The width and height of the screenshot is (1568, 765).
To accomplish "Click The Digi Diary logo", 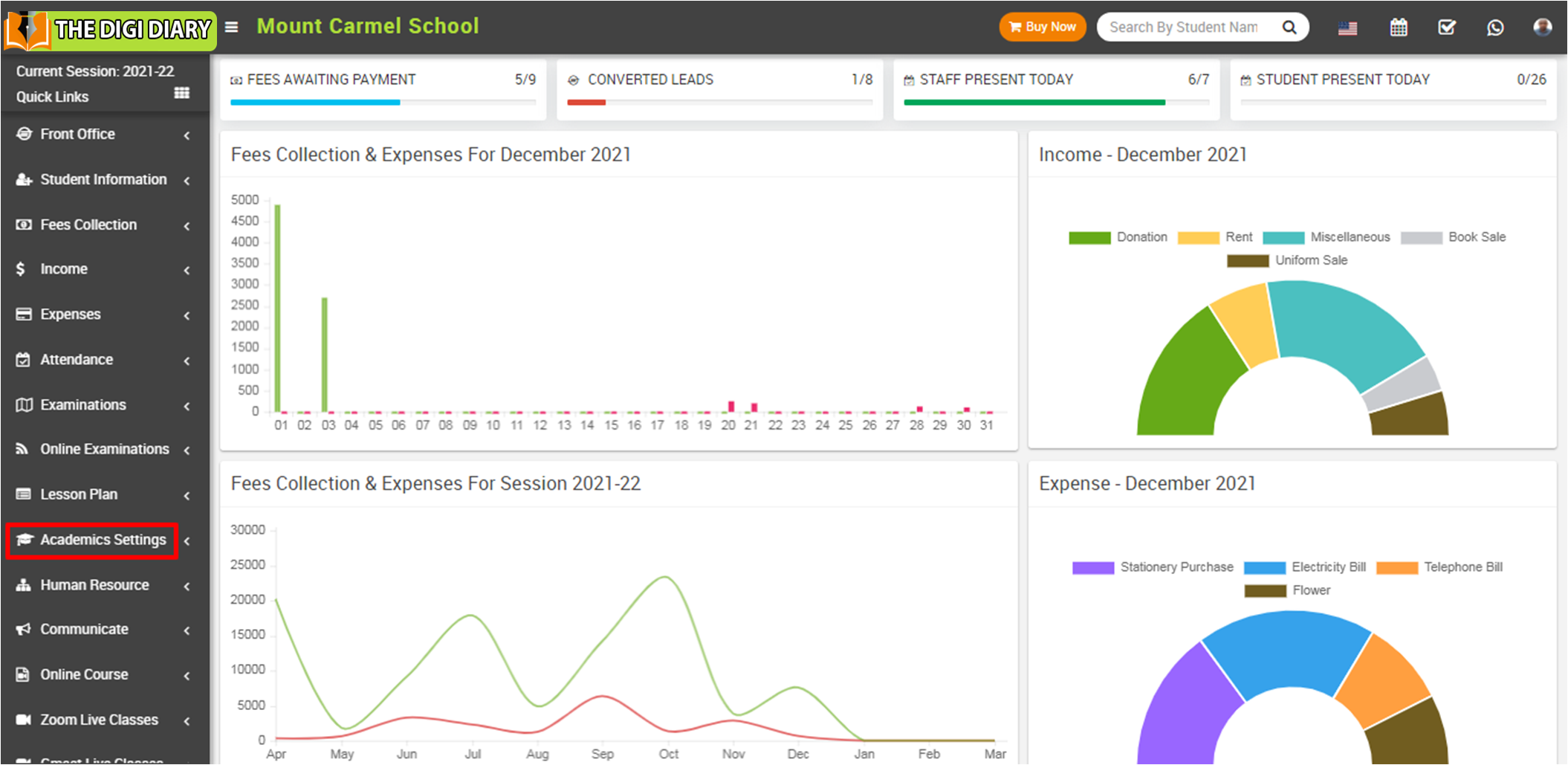I will 110,30.
